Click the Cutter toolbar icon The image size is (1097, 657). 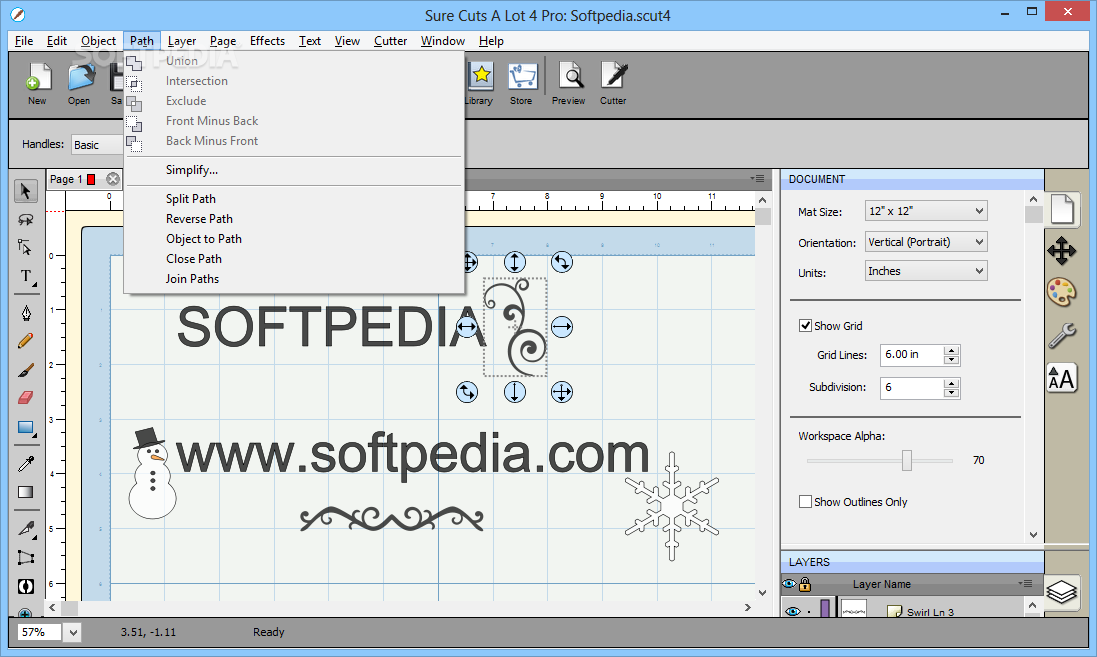[614, 83]
